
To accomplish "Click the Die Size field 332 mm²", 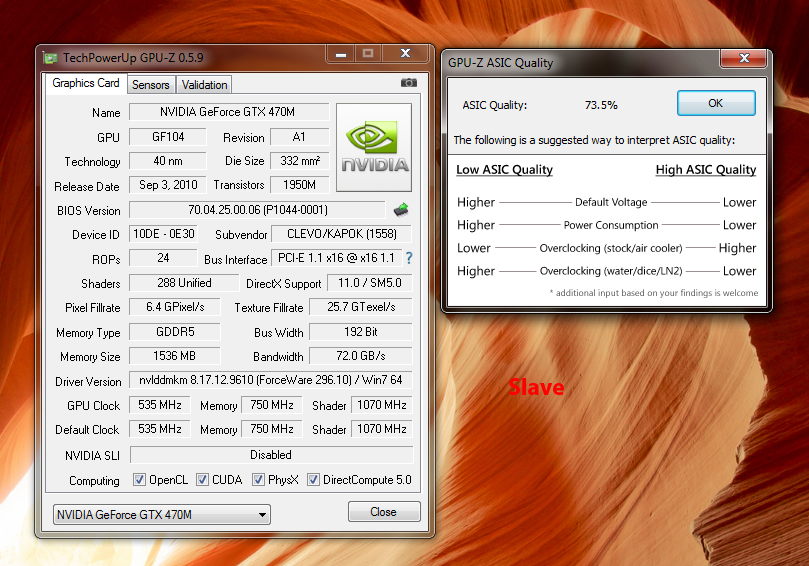I will click(x=299, y=161).
